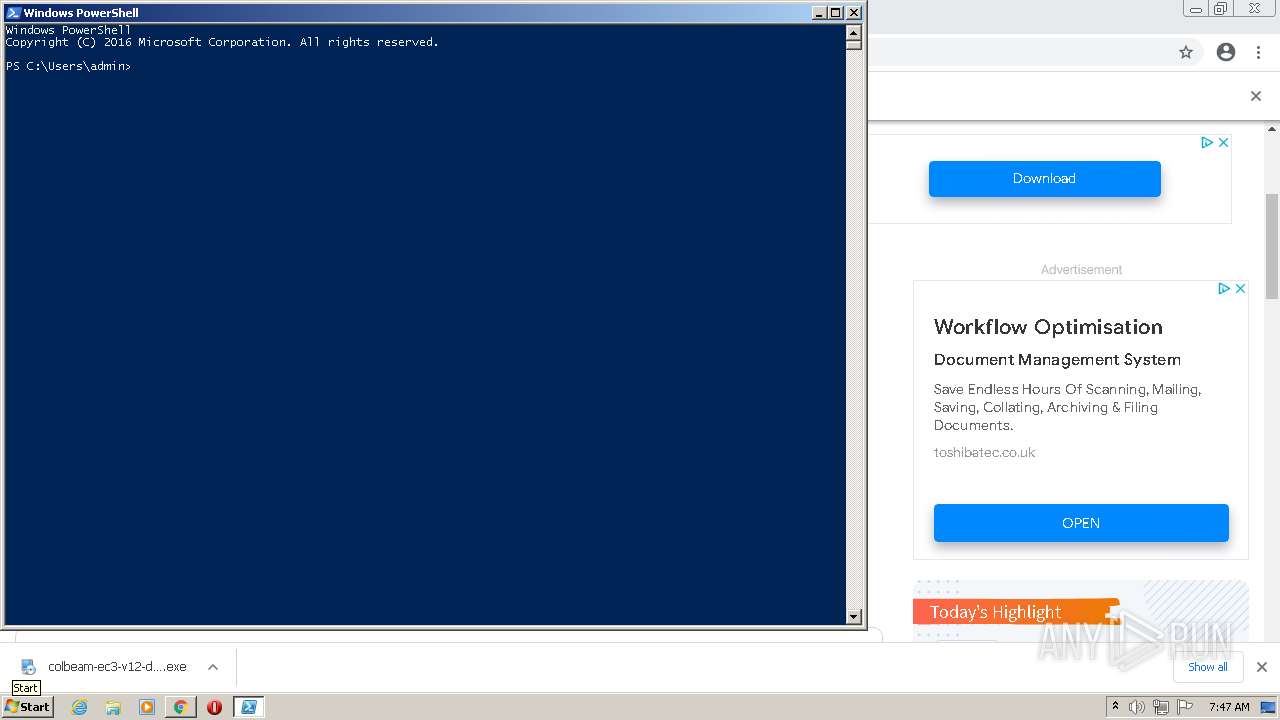Image resolution: width=1280 pixels, height=720 pixels.
Task: Open the Workflow Optimisation ad headline
Action: 1048,327
